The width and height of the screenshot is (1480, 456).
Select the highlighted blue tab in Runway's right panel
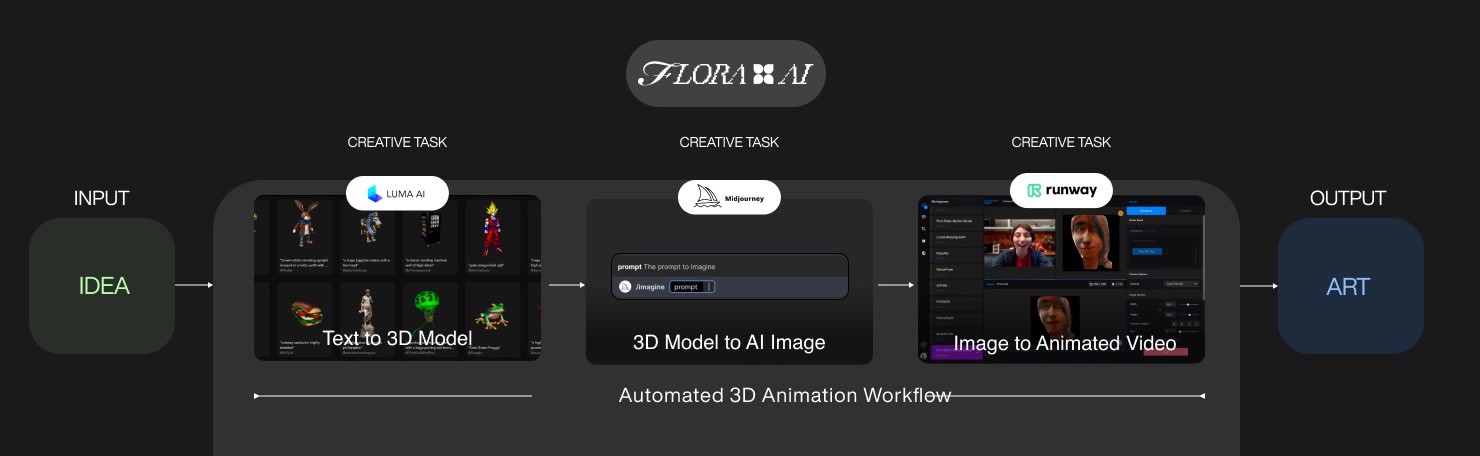coord(1146,211)
